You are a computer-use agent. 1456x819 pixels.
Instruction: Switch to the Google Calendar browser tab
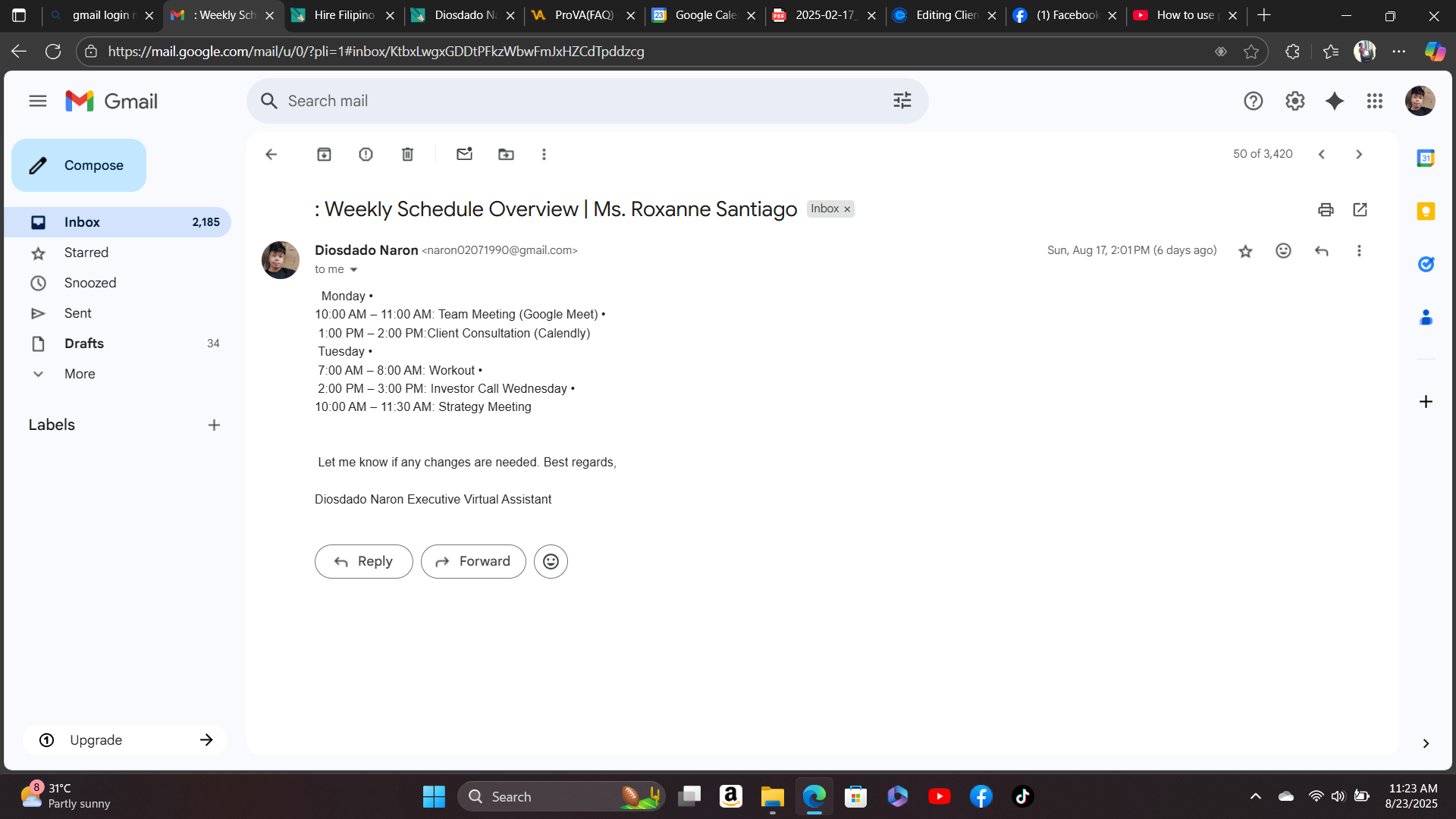click(704, 15)
